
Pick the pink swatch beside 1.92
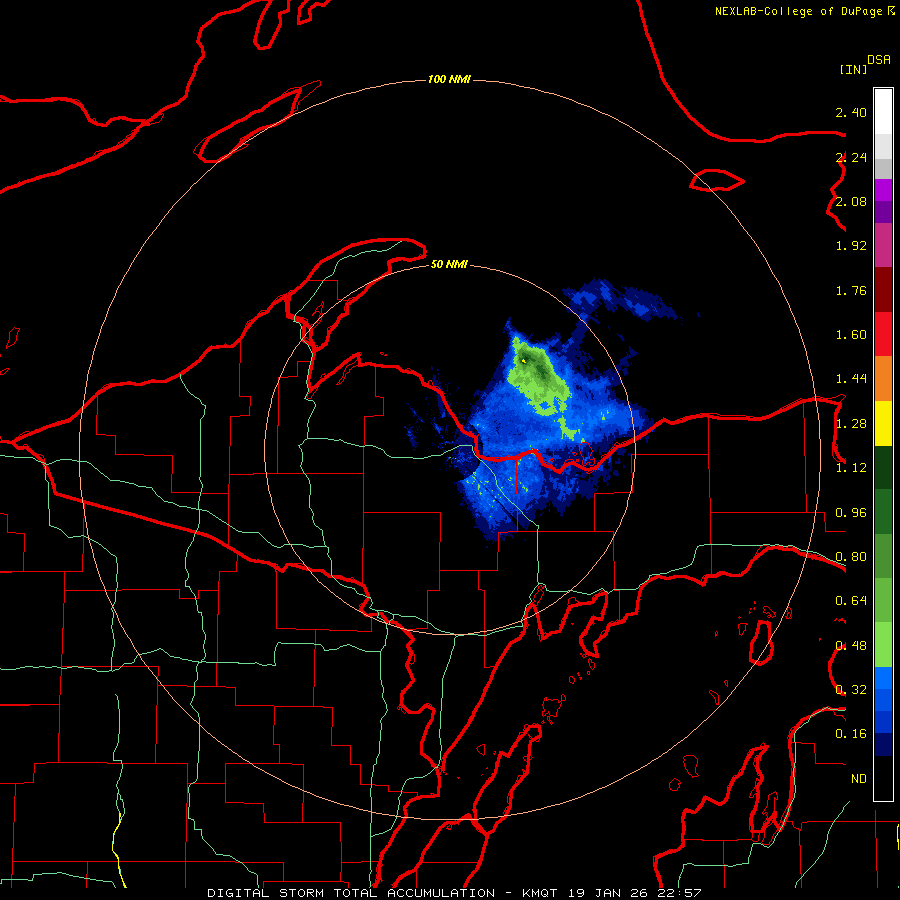pyautogui.click(x=883, y=245)
